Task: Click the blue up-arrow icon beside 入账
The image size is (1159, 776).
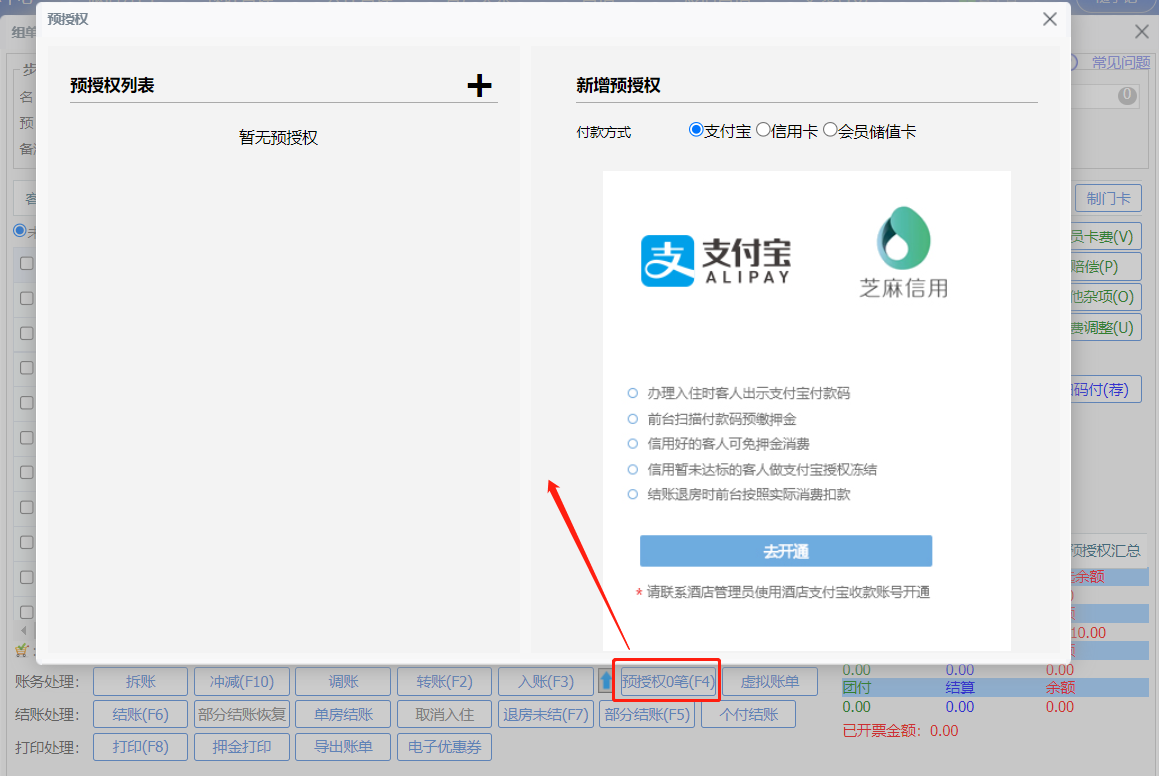Action: (x=606, y=681)
